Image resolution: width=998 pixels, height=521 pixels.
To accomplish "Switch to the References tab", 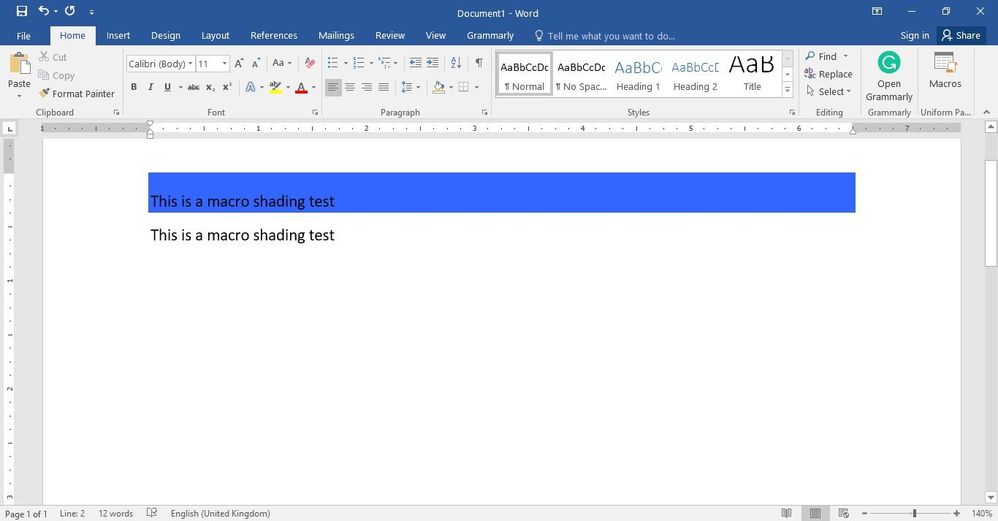I will (x=274, y=36).
